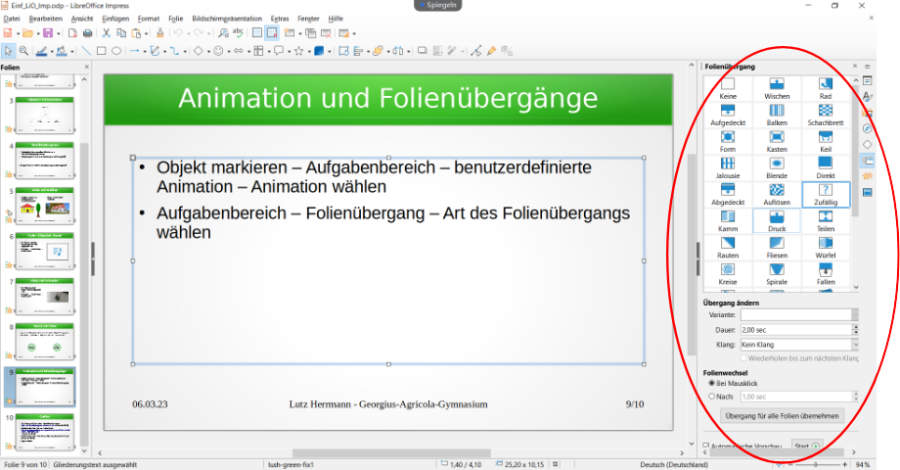This screenshot has width=900, height=470.
Task: Open the Einfügen menu
Action: click(x=115, y=18)
